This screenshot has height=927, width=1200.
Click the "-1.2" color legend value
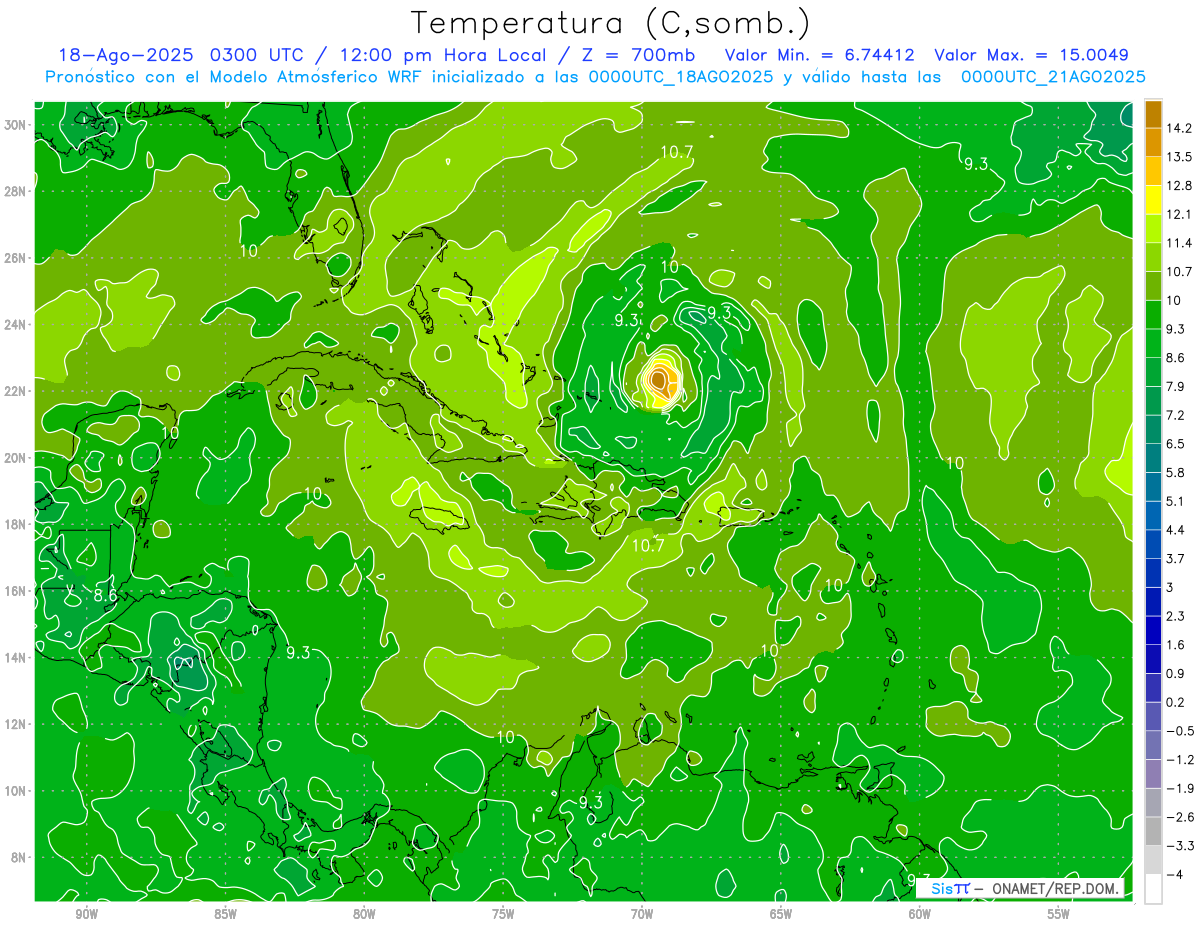pos(1179,759)
